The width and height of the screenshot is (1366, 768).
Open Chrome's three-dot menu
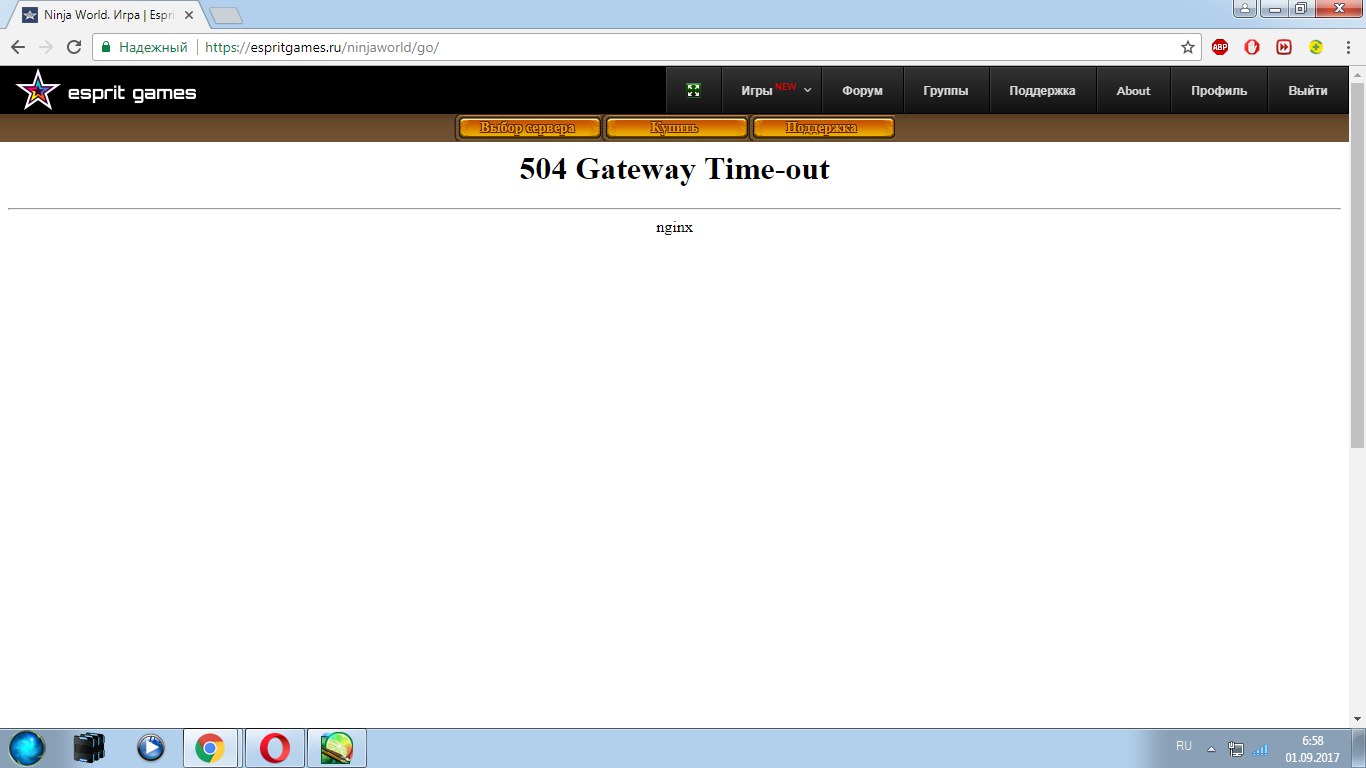[x=1348, y=47]
